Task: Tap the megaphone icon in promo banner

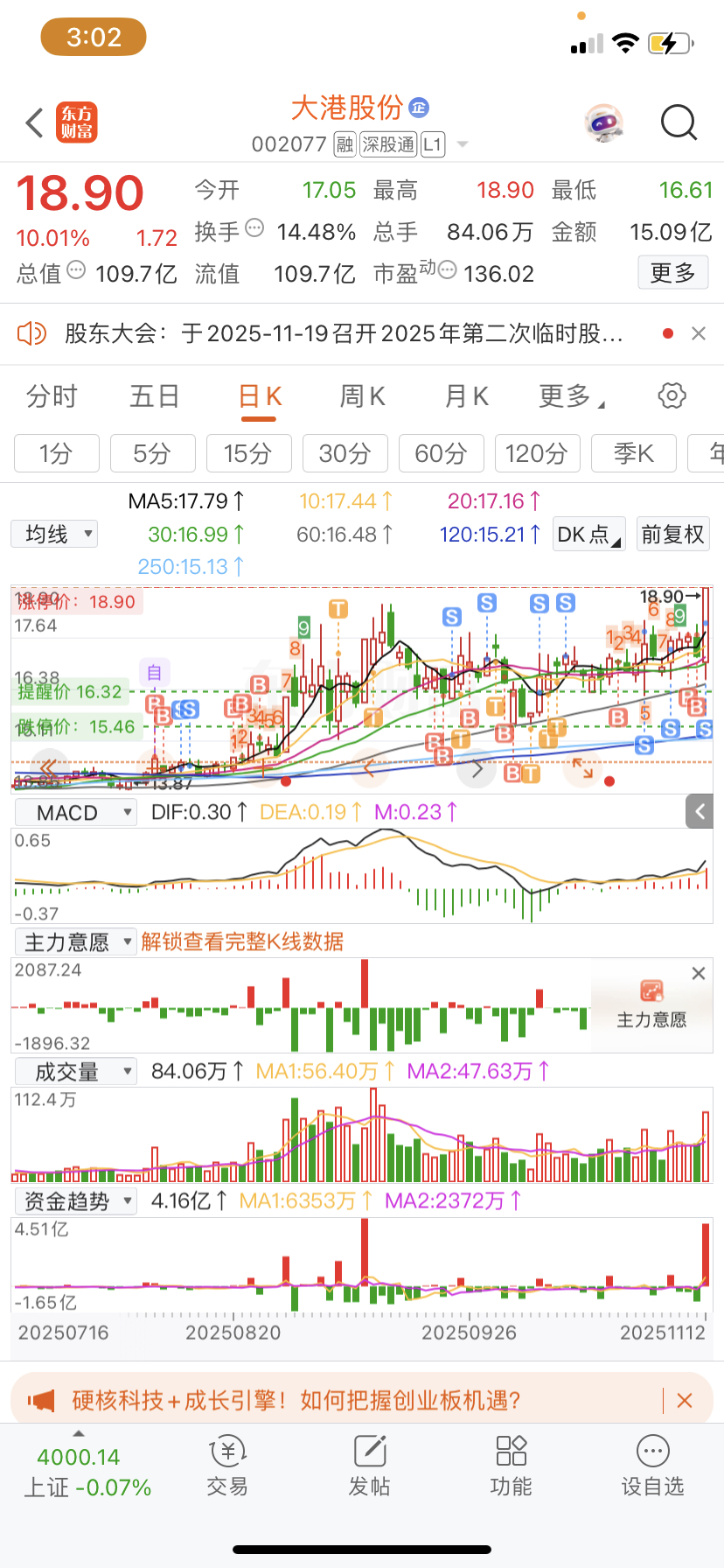Action: (x=41, y=1400)
